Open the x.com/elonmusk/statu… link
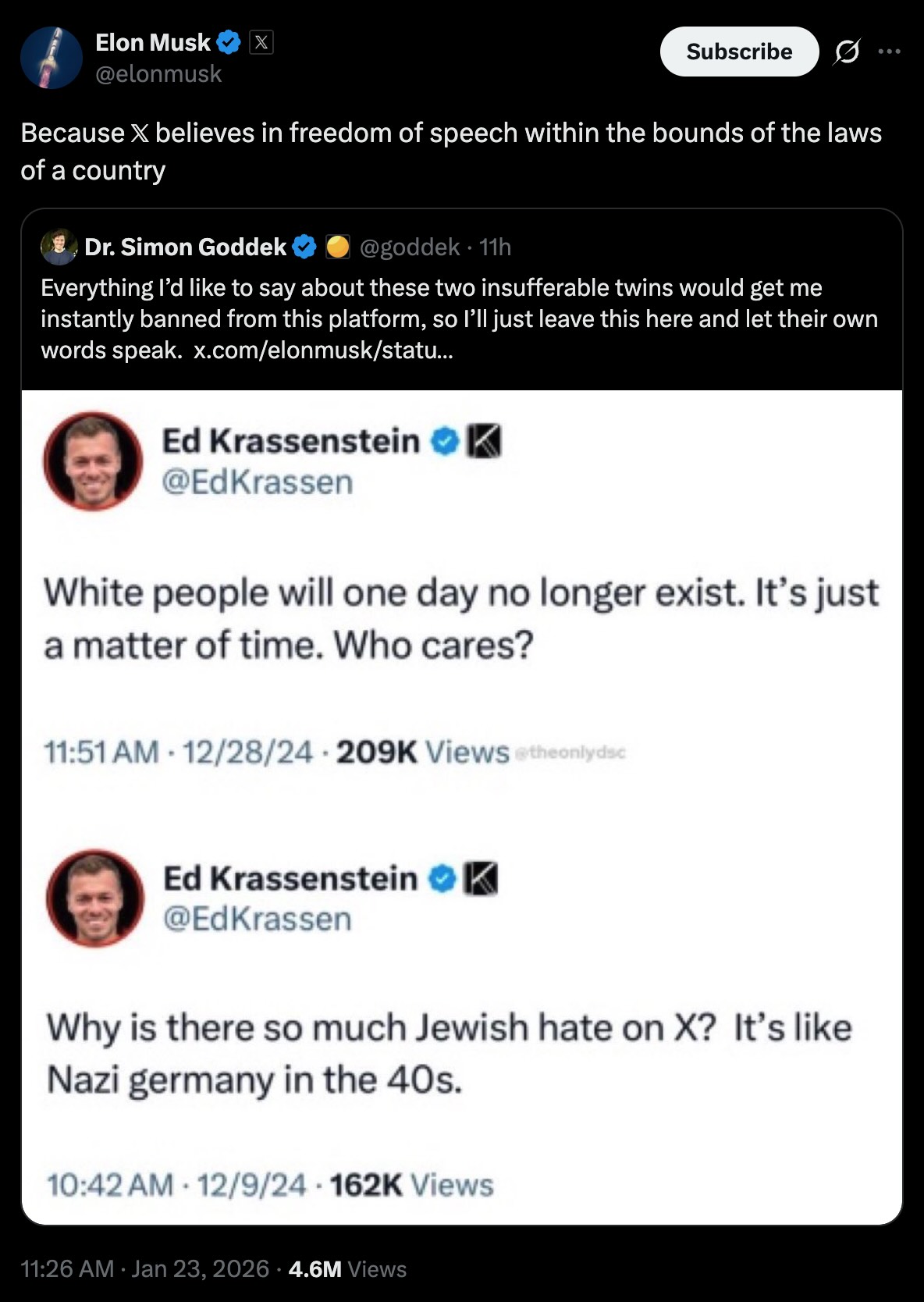The width and height of the screenshot is (924, 1302). click(x=323, y=350)
